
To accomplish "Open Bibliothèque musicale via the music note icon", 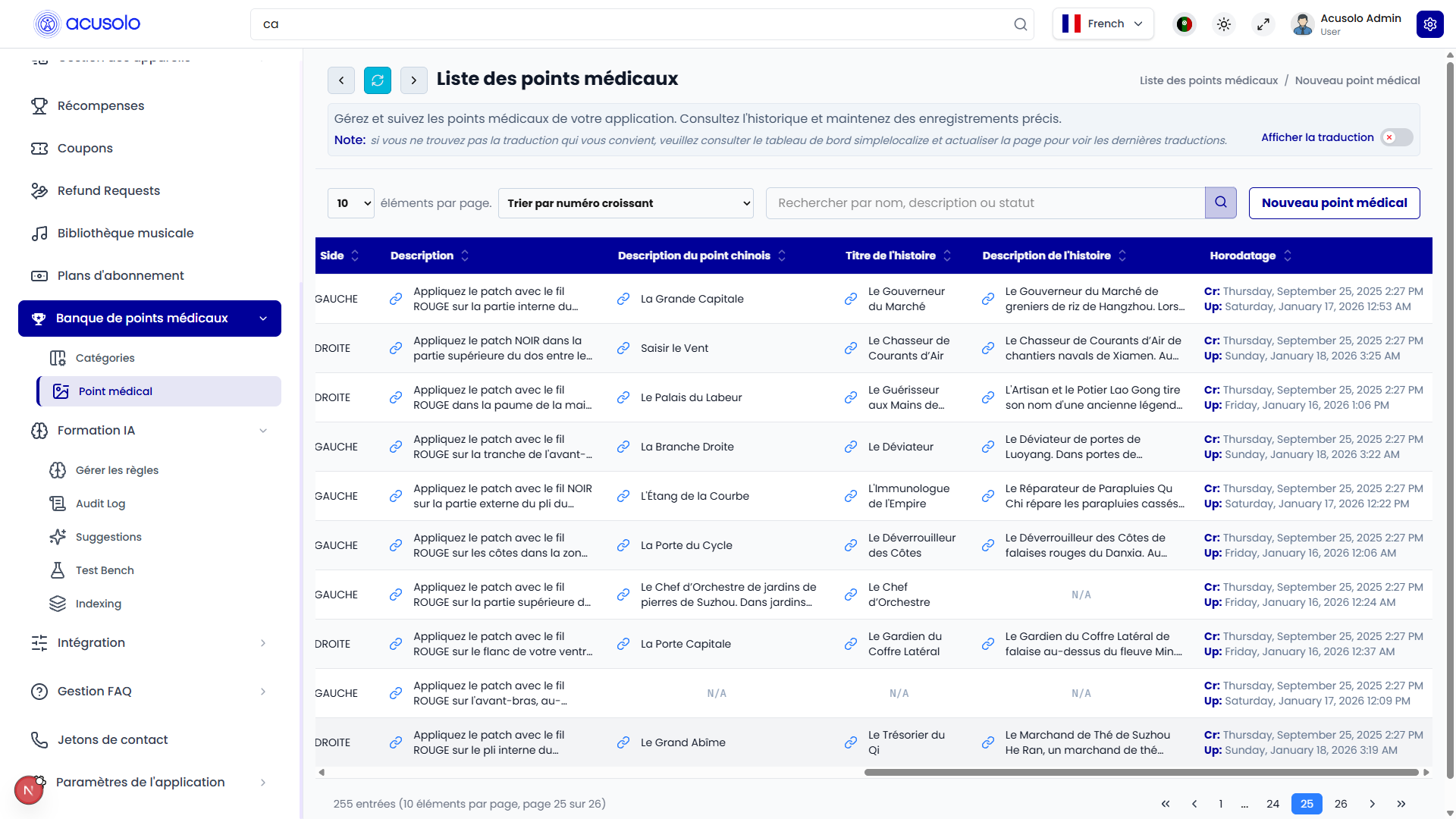I will [40, 233].
